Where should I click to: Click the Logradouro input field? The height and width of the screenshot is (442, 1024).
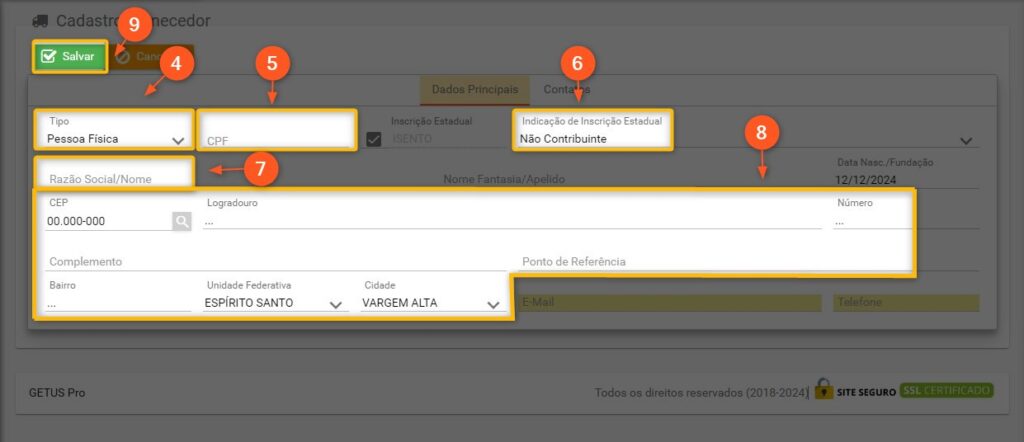(510, 221)
